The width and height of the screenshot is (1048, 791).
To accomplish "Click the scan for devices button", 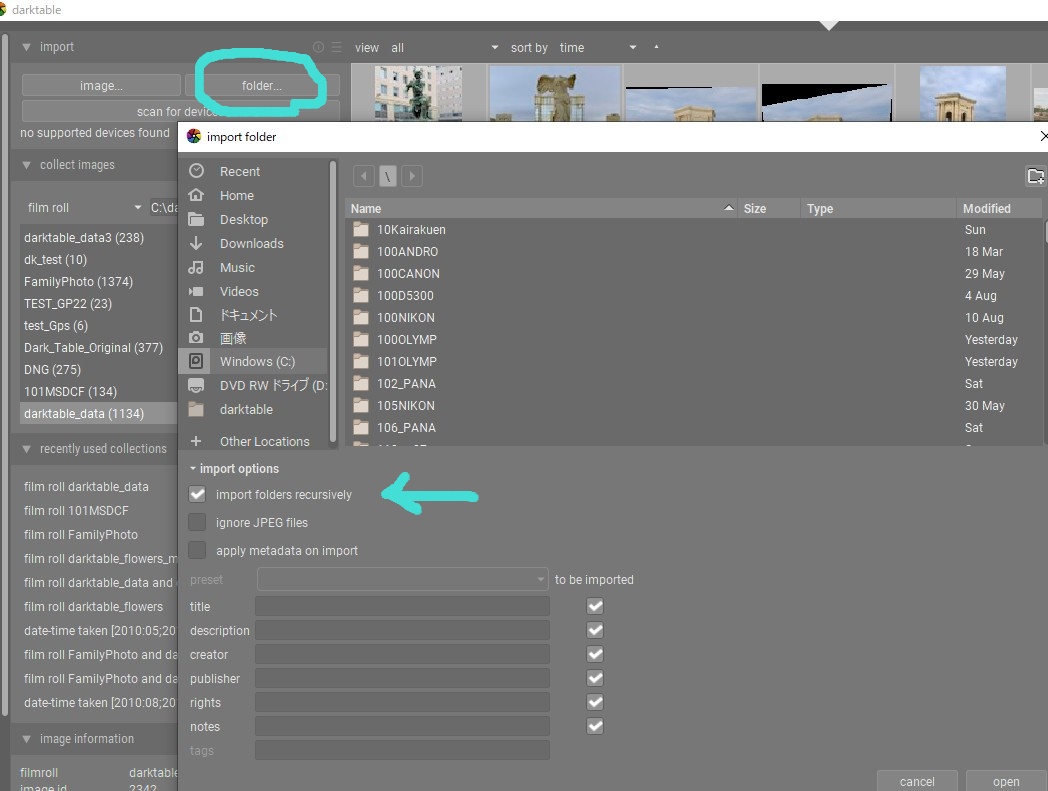I will point(180,111).
